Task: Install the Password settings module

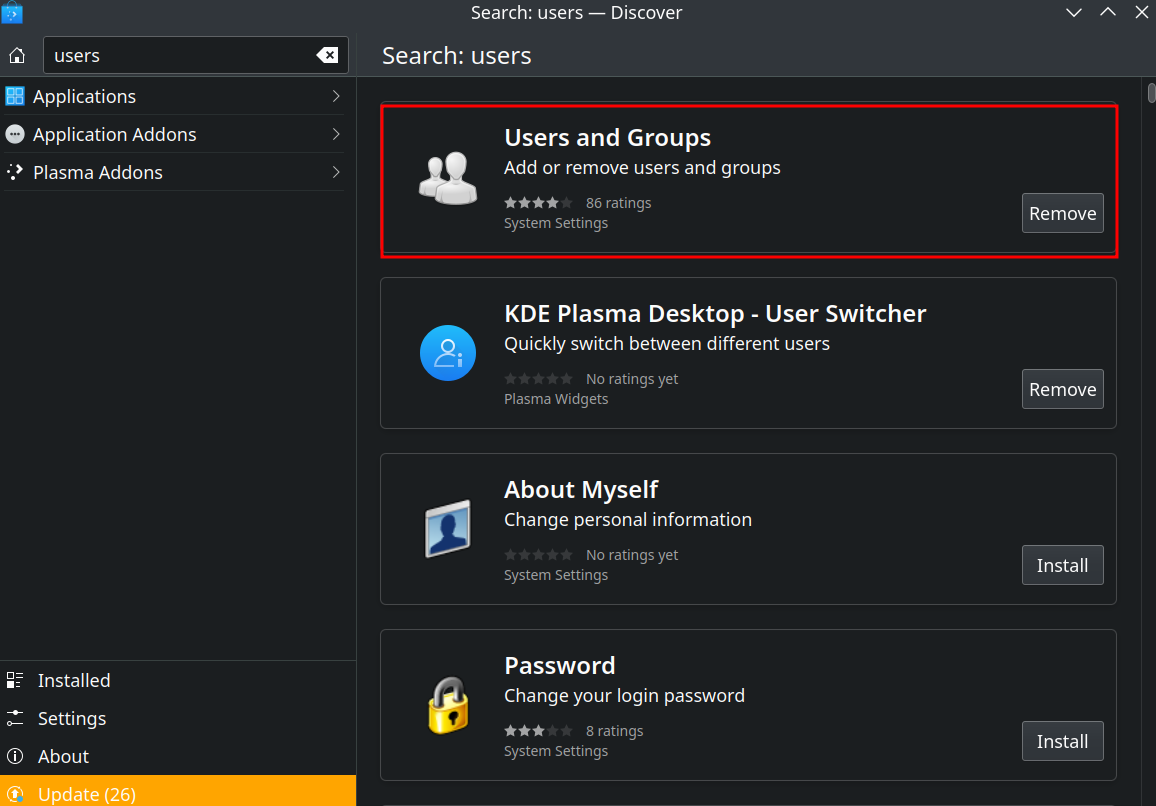Action: [1062, 741]
